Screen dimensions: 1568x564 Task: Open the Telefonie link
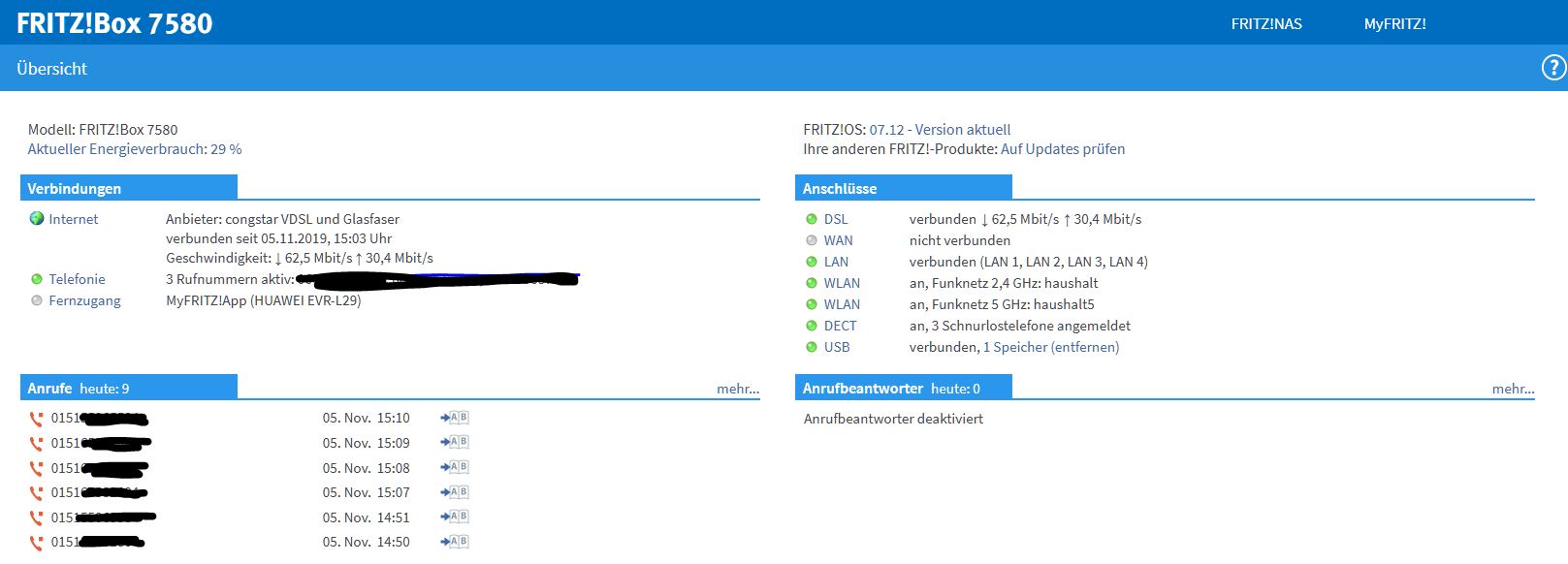(x=77, y=279)
